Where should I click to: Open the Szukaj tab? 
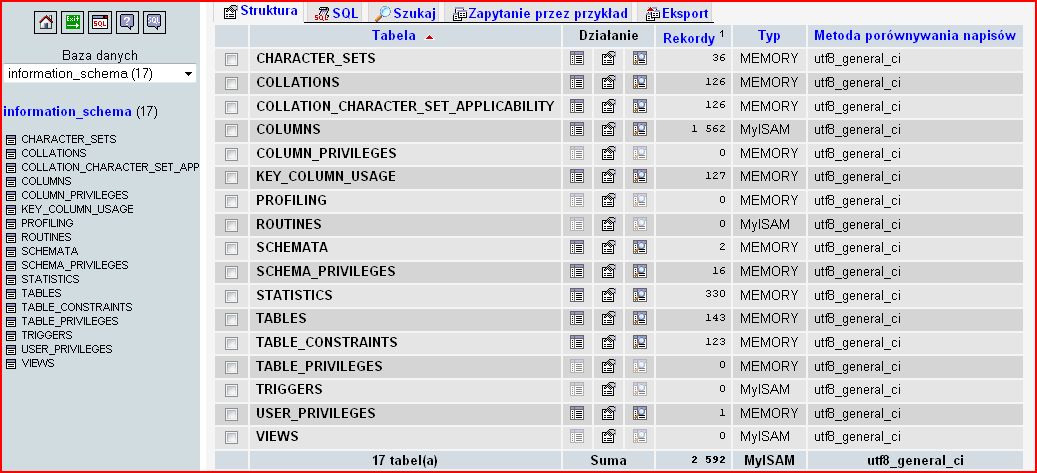(x=405, y=13)
